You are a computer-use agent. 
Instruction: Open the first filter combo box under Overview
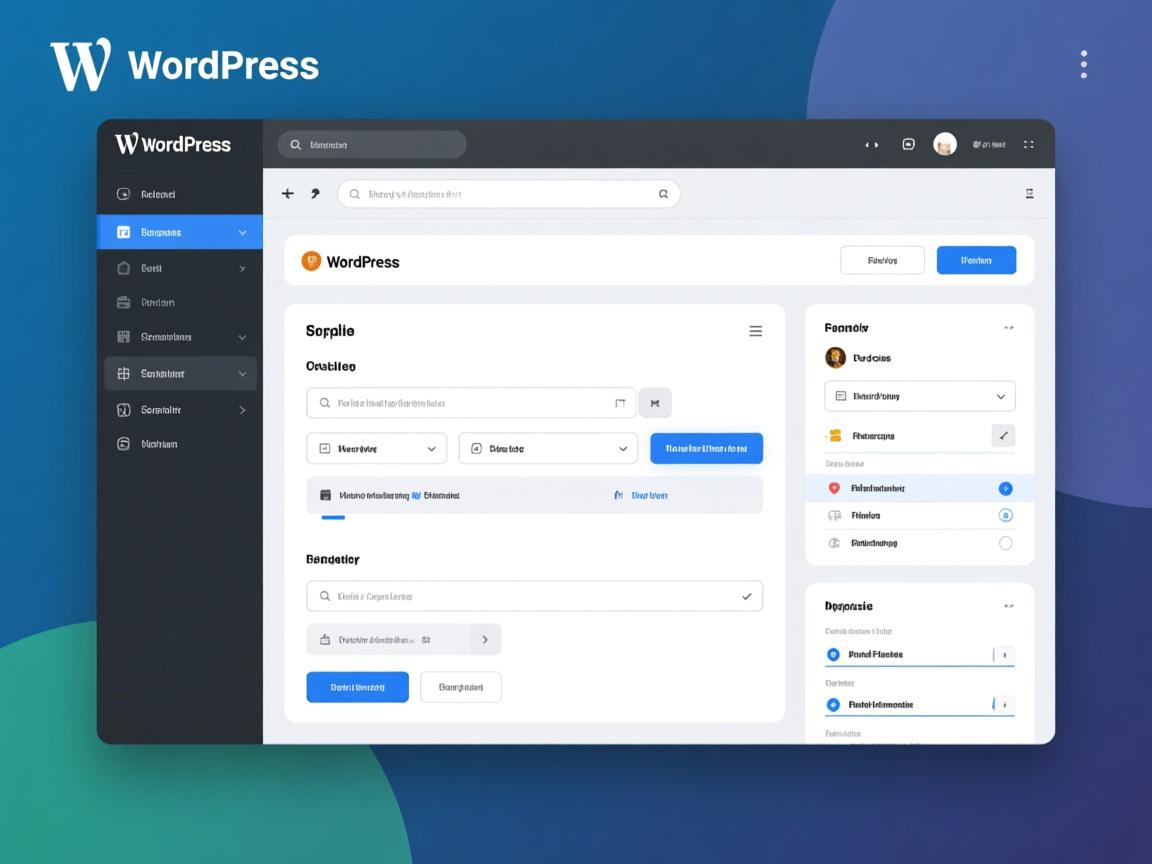pyautogui.click(x=376, y=448)
